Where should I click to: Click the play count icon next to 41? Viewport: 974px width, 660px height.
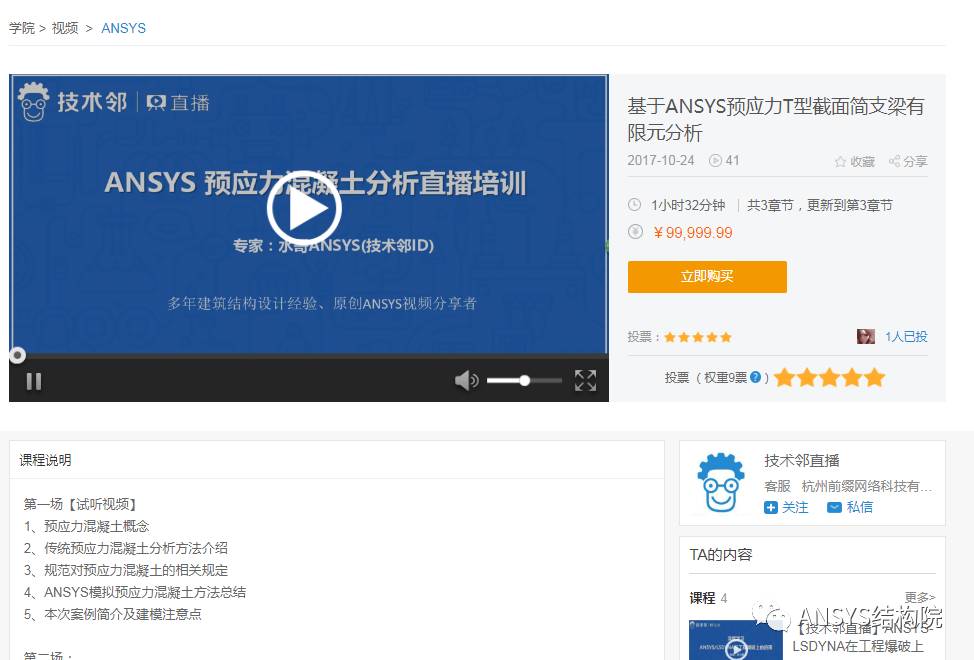point(716,161)
